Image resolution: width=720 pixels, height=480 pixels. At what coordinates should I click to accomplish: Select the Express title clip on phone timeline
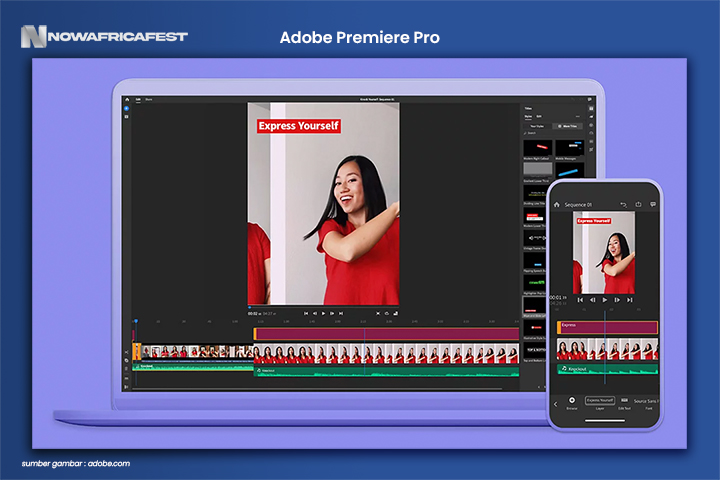(x=608, y=328)
